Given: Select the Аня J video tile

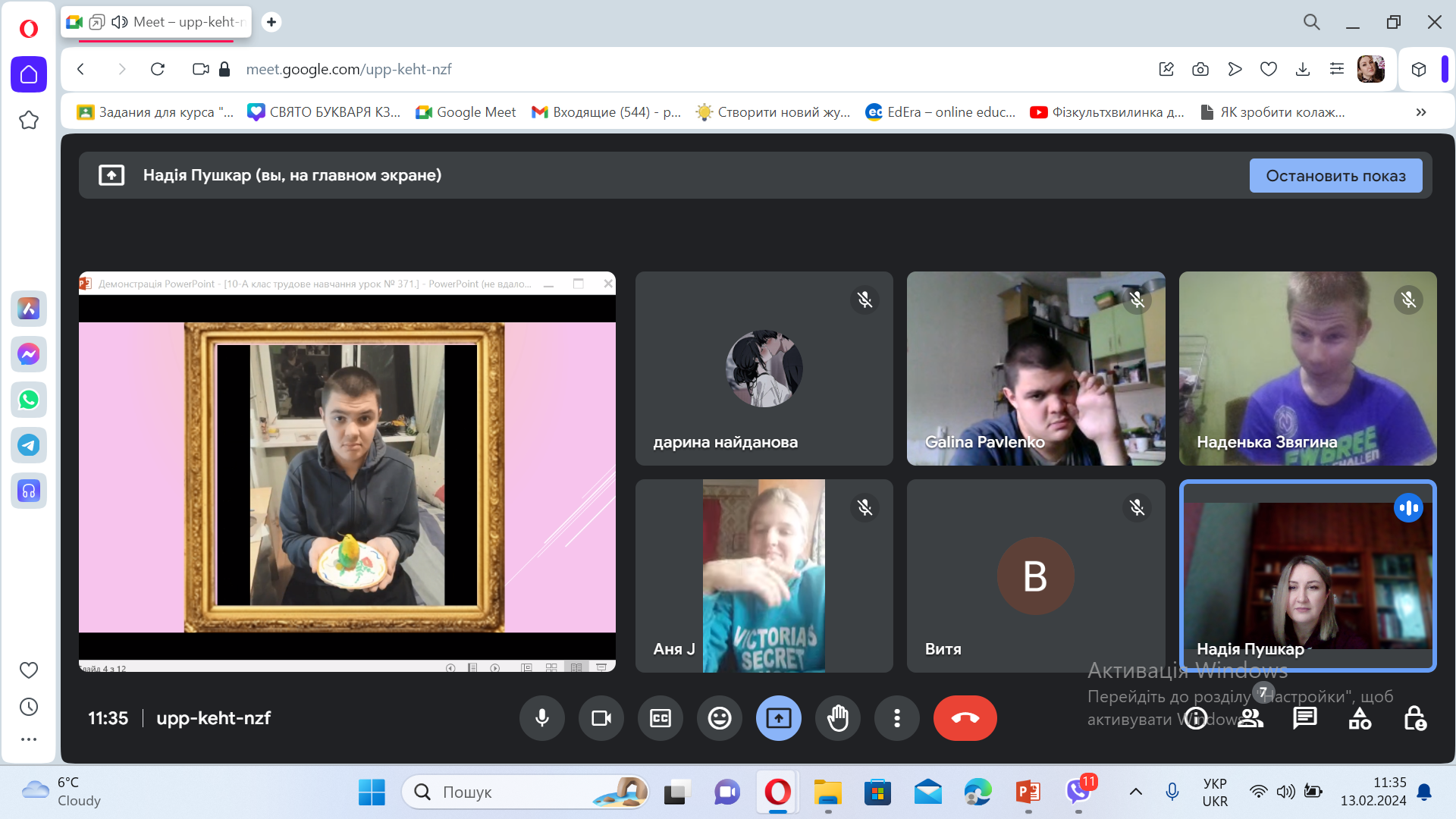Looking at the screenshot, I should click(x=764, y=576).
